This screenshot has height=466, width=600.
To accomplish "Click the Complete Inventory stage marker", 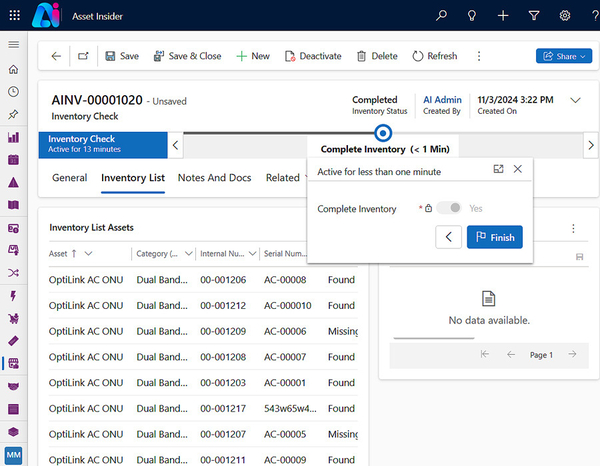I will [383, 133].
